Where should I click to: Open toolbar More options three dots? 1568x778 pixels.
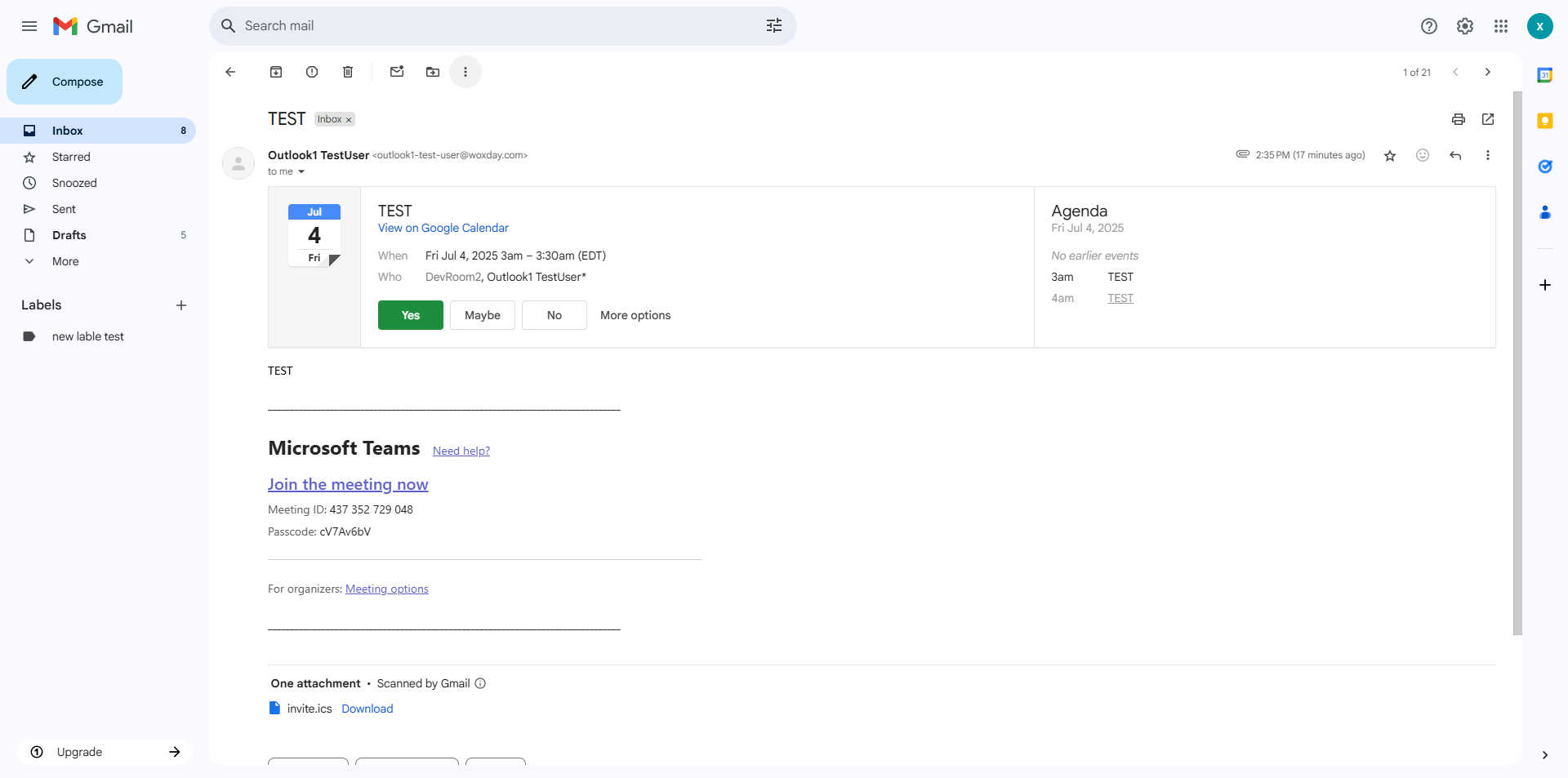(465, 72)
